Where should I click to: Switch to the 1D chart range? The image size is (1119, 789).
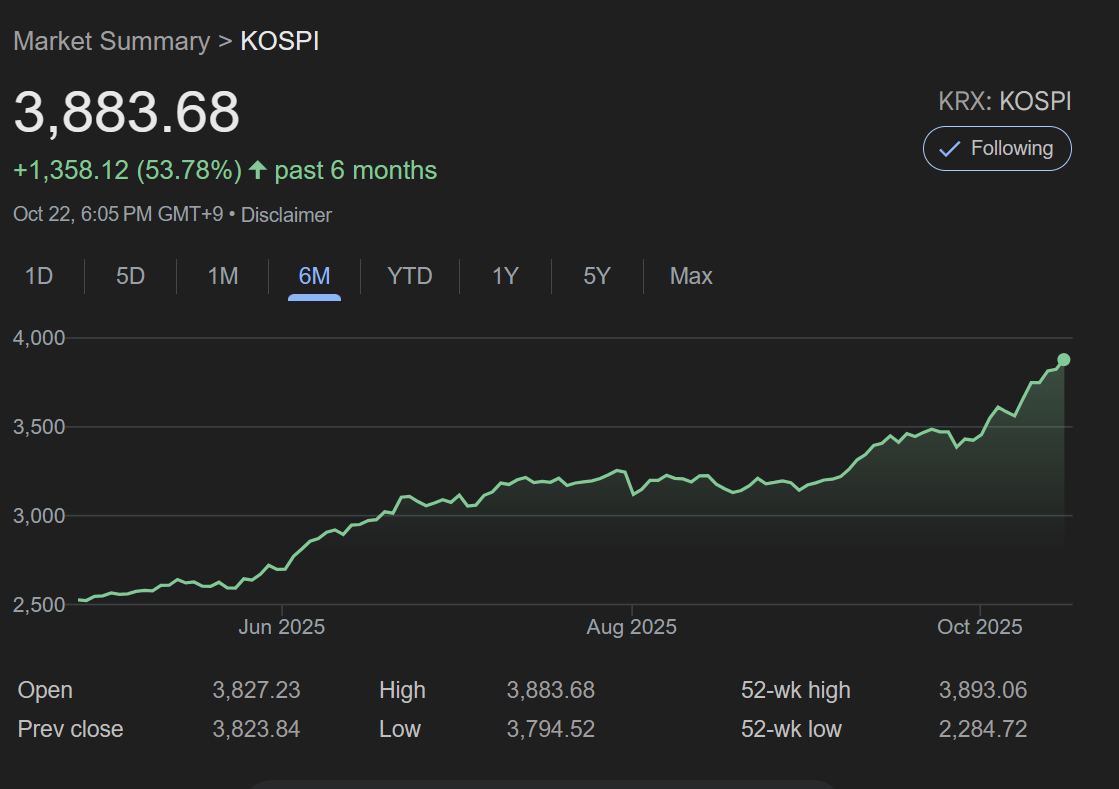point(39,276)
